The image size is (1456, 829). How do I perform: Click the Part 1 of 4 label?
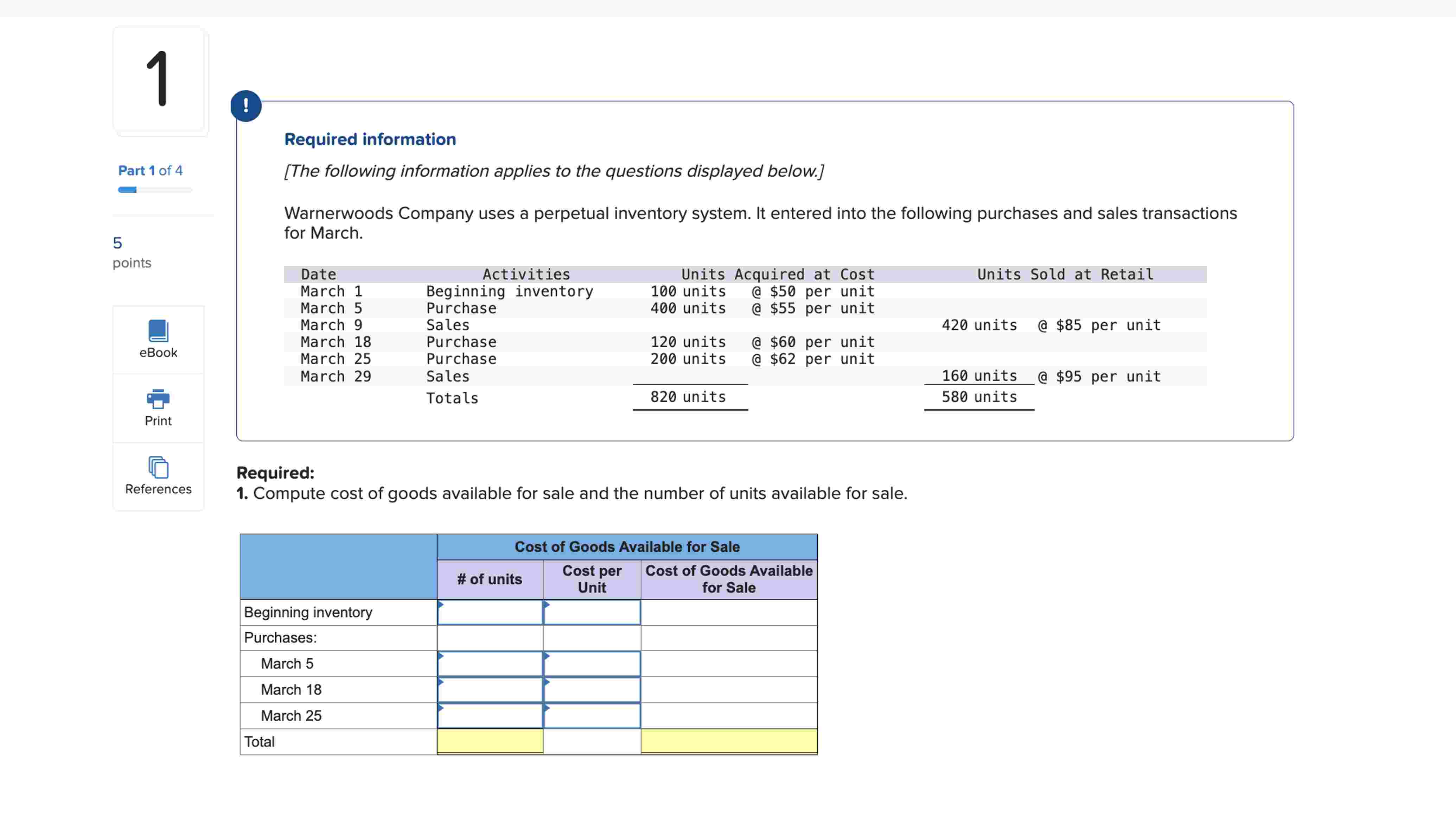click(x=150, y=171)
